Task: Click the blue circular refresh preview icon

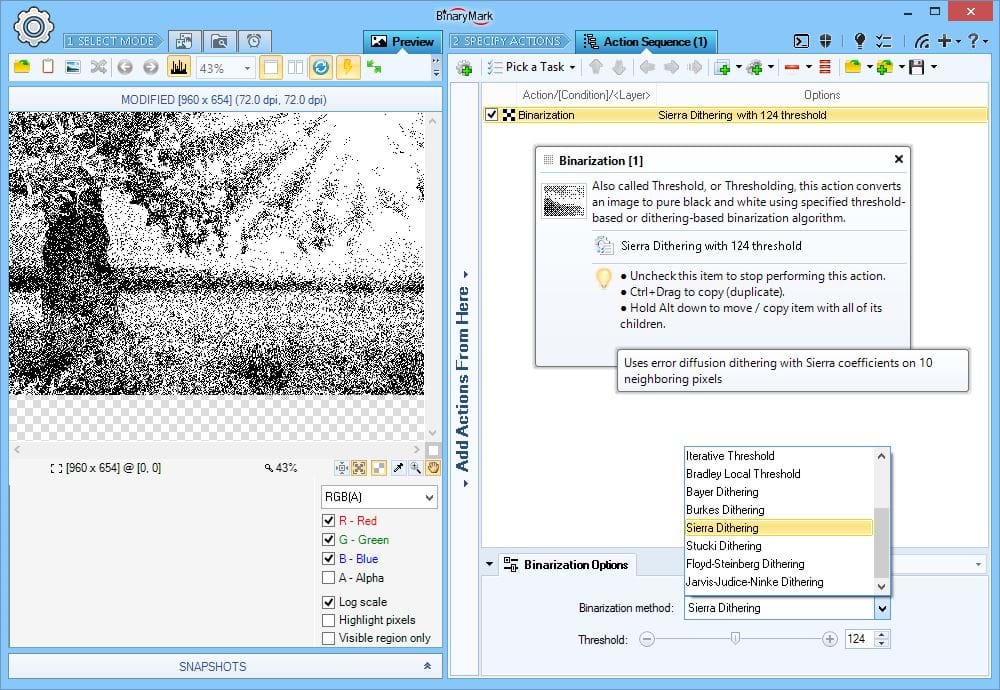Action: [321, 67]
